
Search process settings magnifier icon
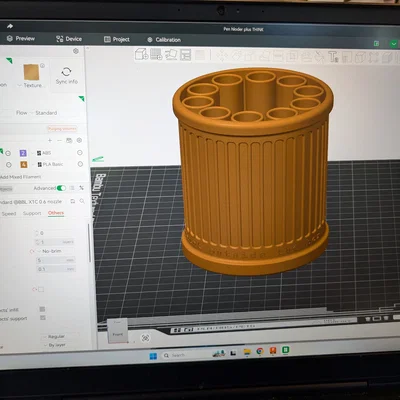click(82, 201)
